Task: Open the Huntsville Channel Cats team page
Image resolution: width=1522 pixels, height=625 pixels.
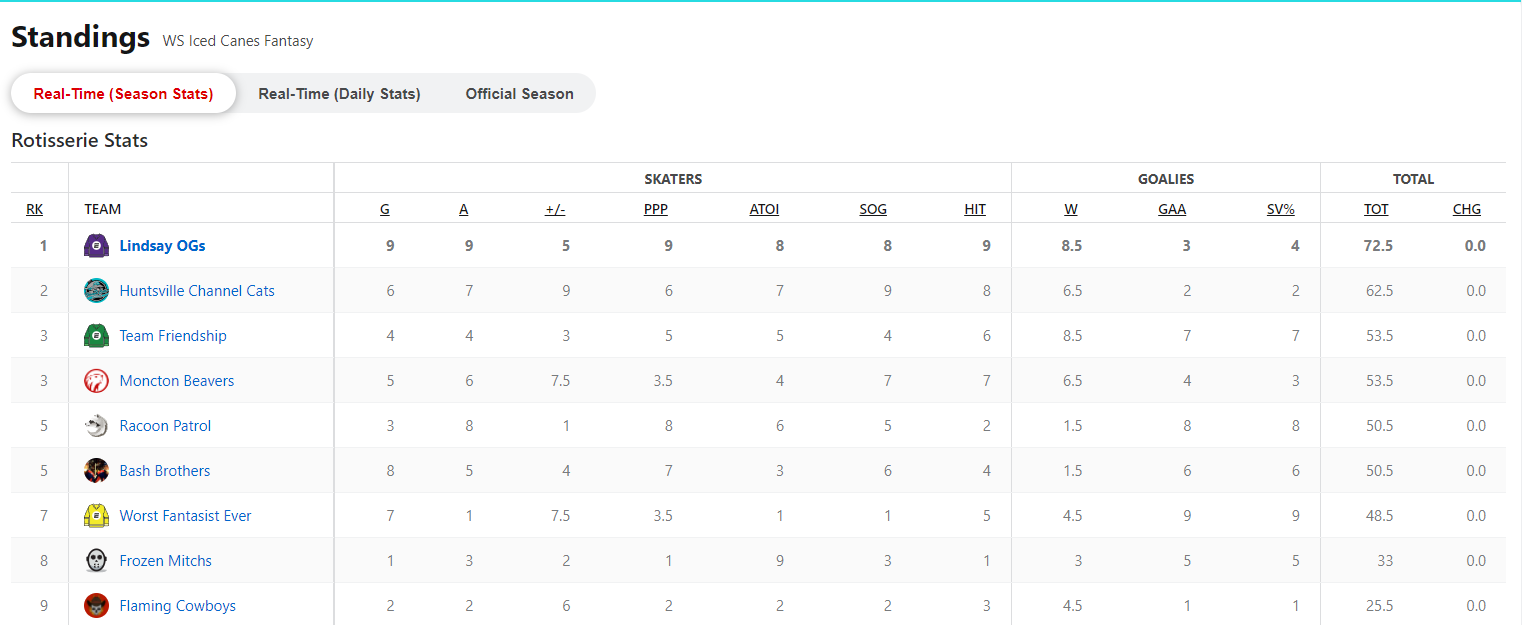Action: [x=197, y=291]
